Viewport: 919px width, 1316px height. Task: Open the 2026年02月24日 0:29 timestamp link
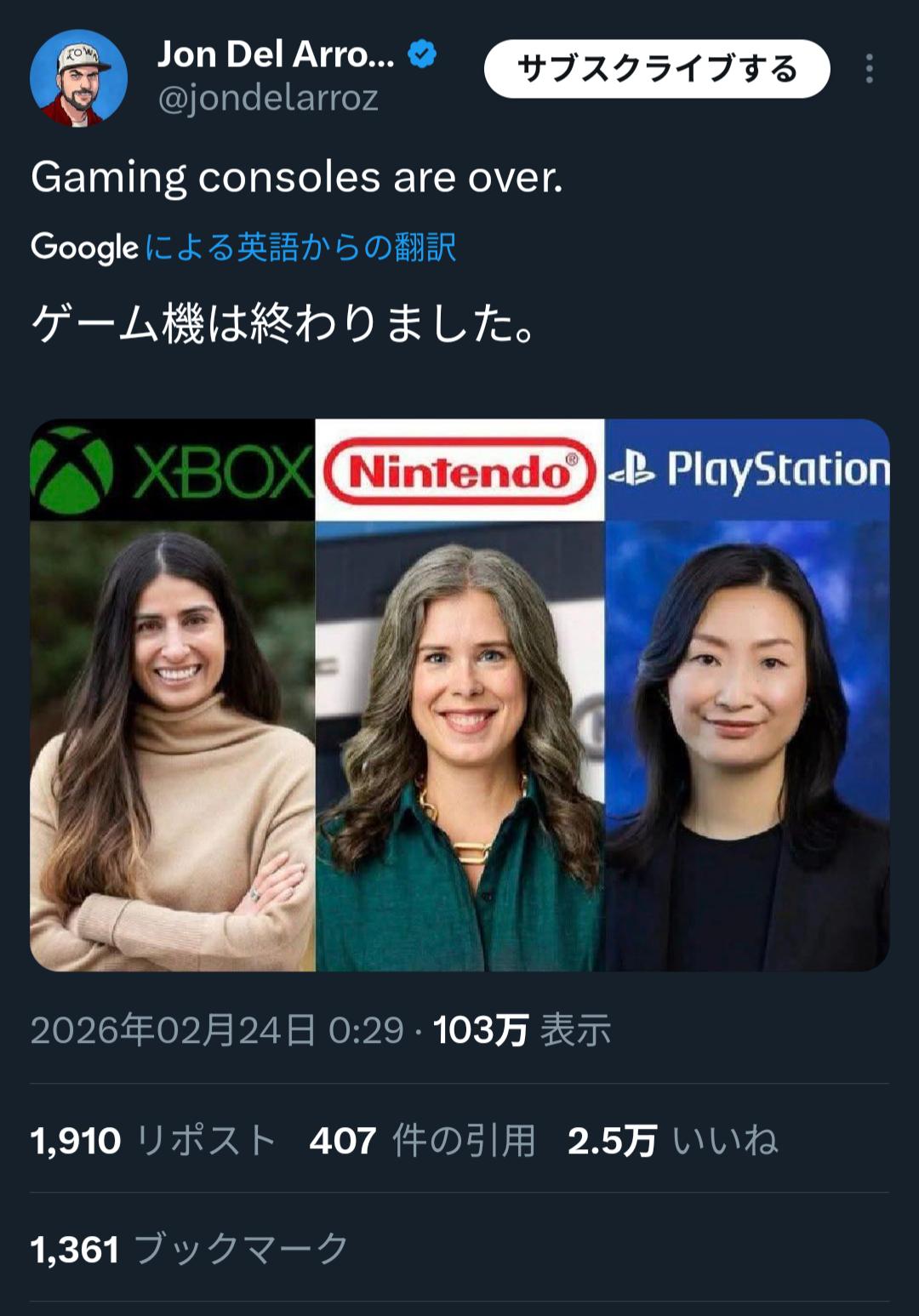click(217, 1030)
